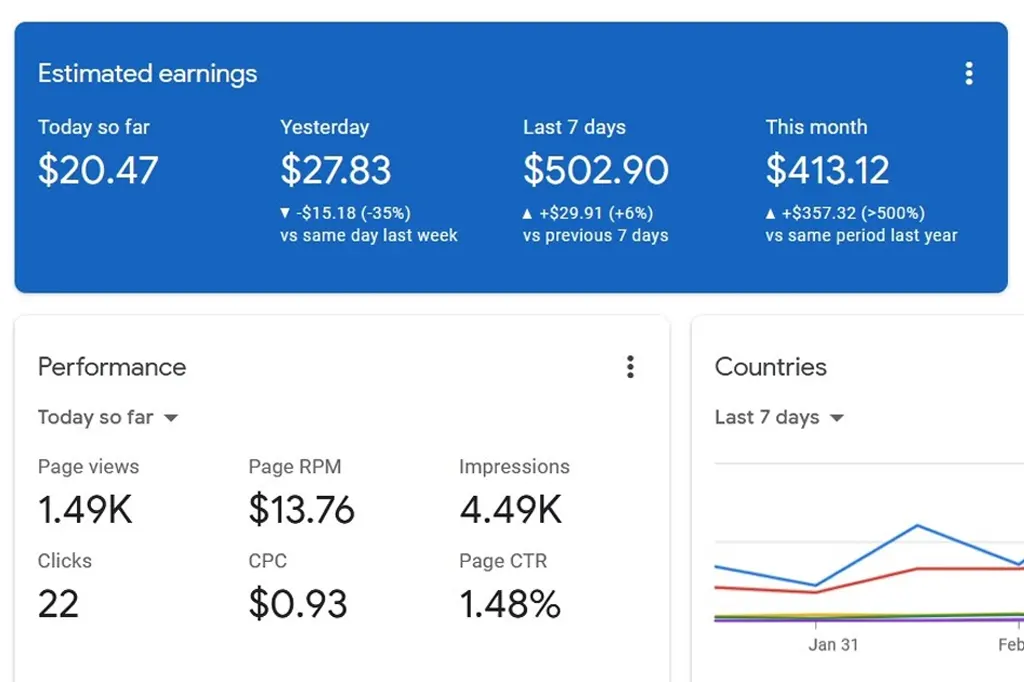
Task: Open the Estimated earnings three-dot menu
Action: [968, 73]
